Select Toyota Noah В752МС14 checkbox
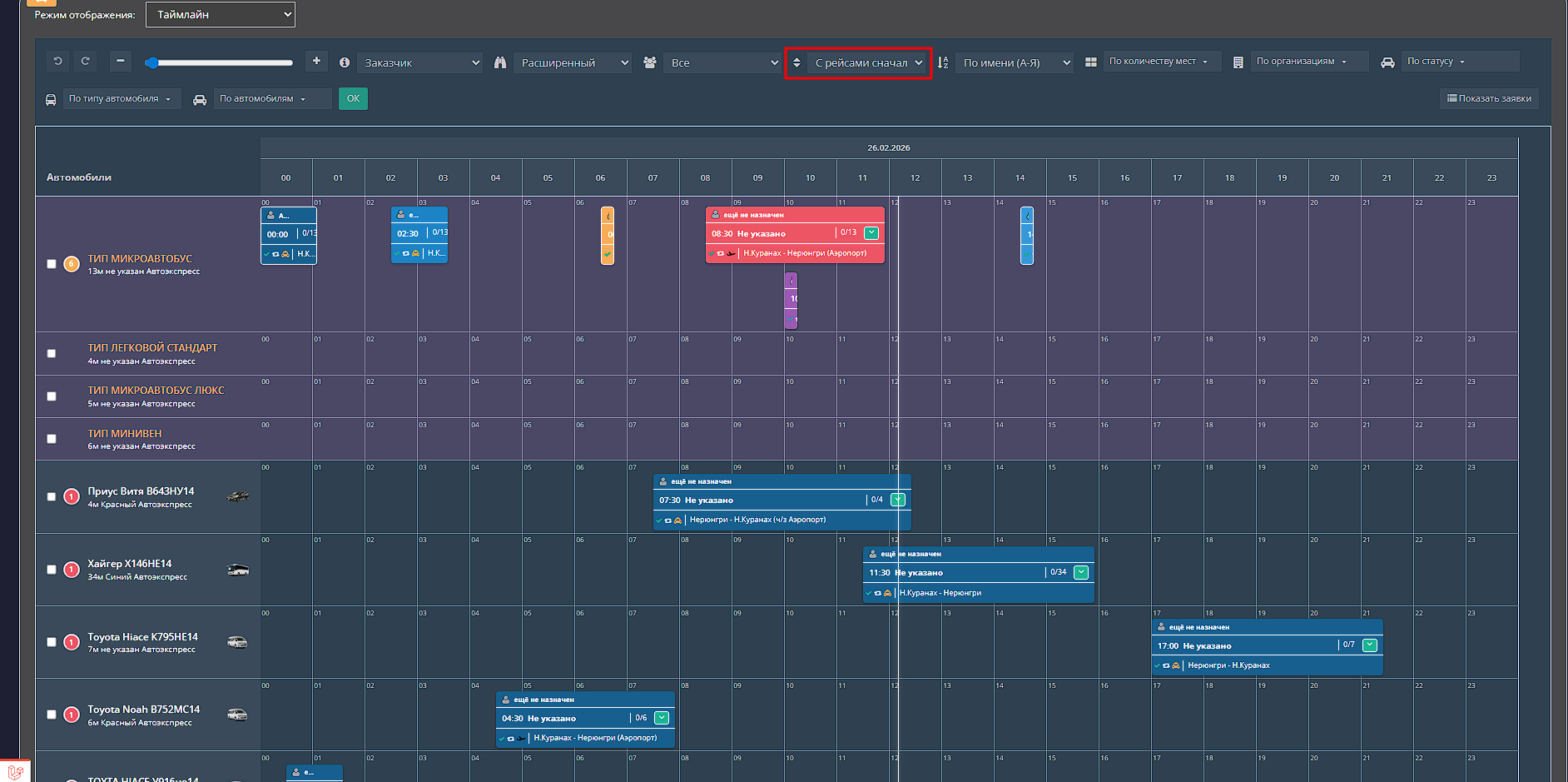 pyautogui.click(x=52, y=715)
